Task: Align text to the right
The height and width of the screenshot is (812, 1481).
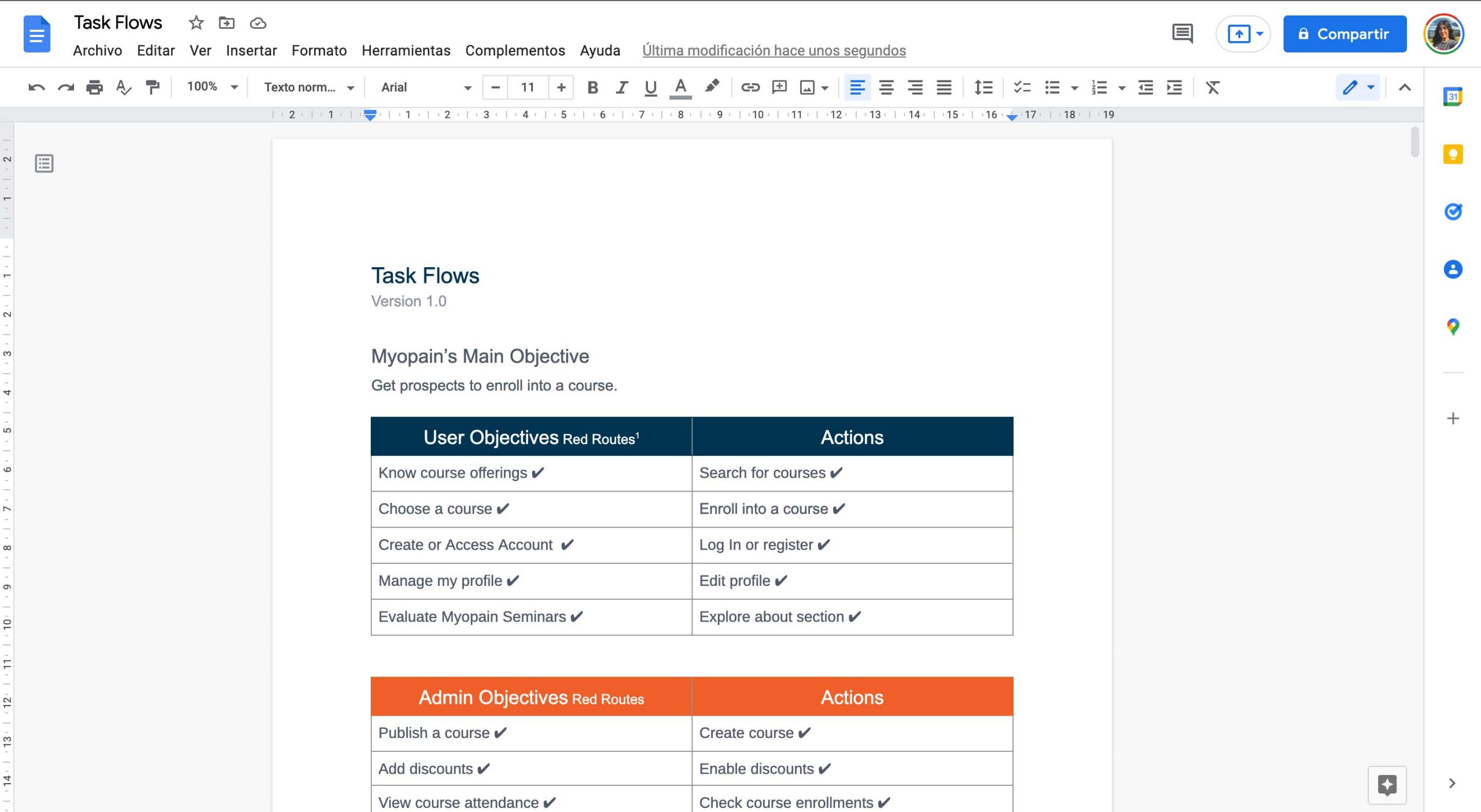Action: coord(915,87)
